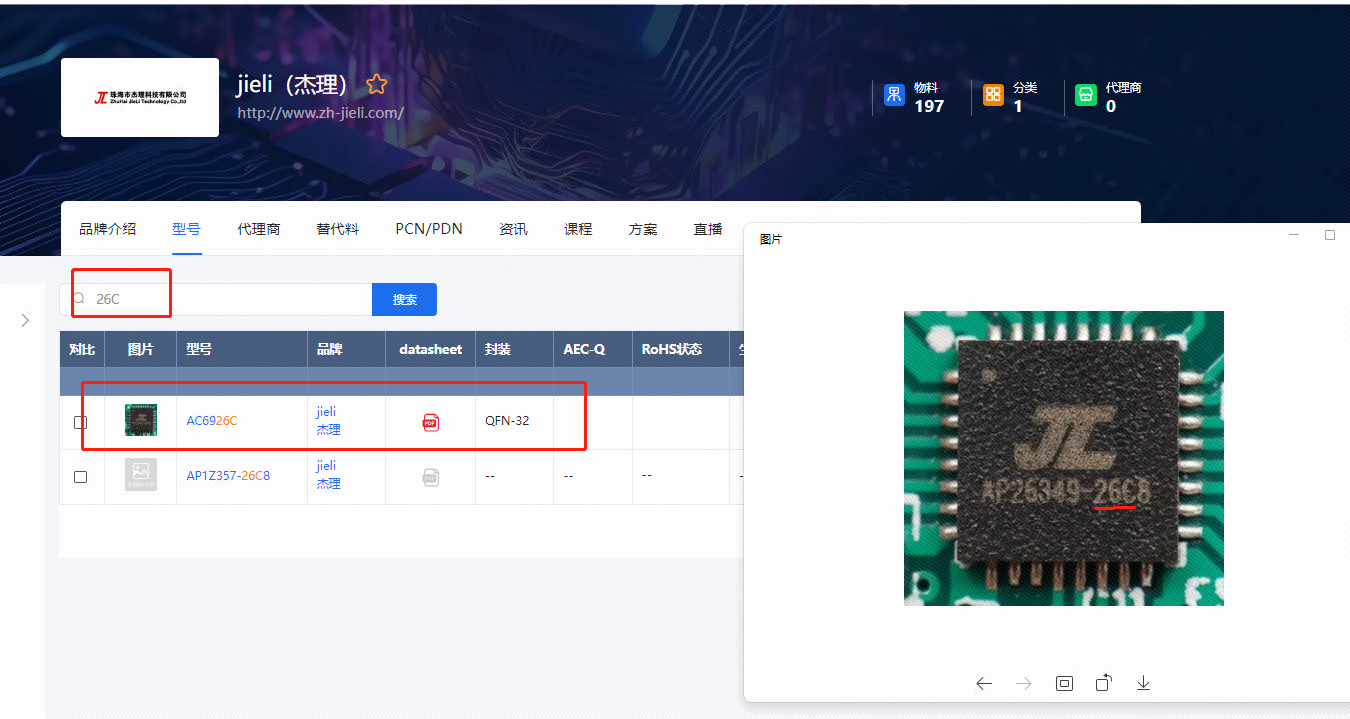Click the gray datasheet icon for AP1Z357-26C8
Viewport: 1350px width, 719px height.
[430, 477]
